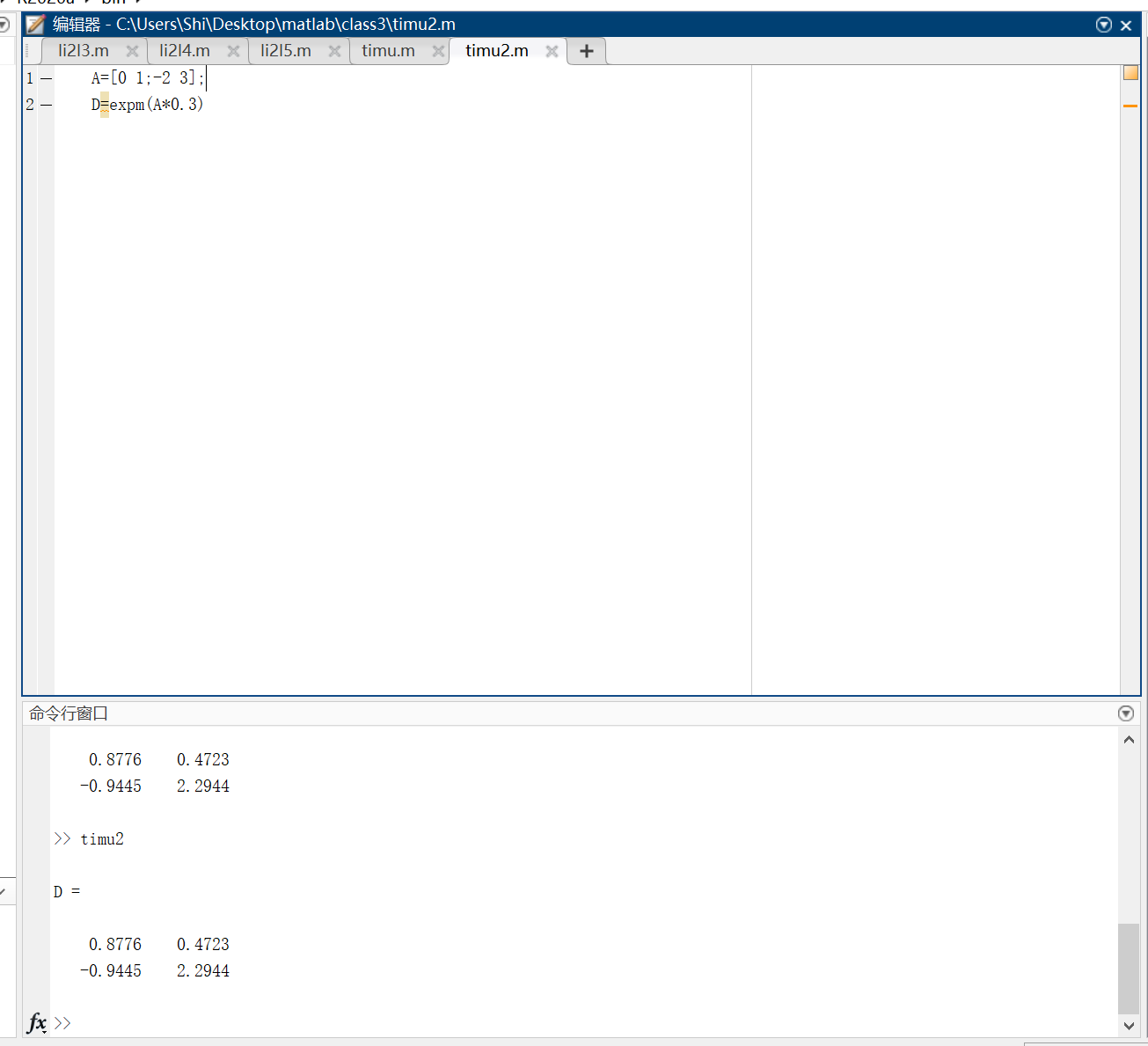Click the editor document icon in title bar
This screenshot has width=1148, height=1046.
coord(35,25)
